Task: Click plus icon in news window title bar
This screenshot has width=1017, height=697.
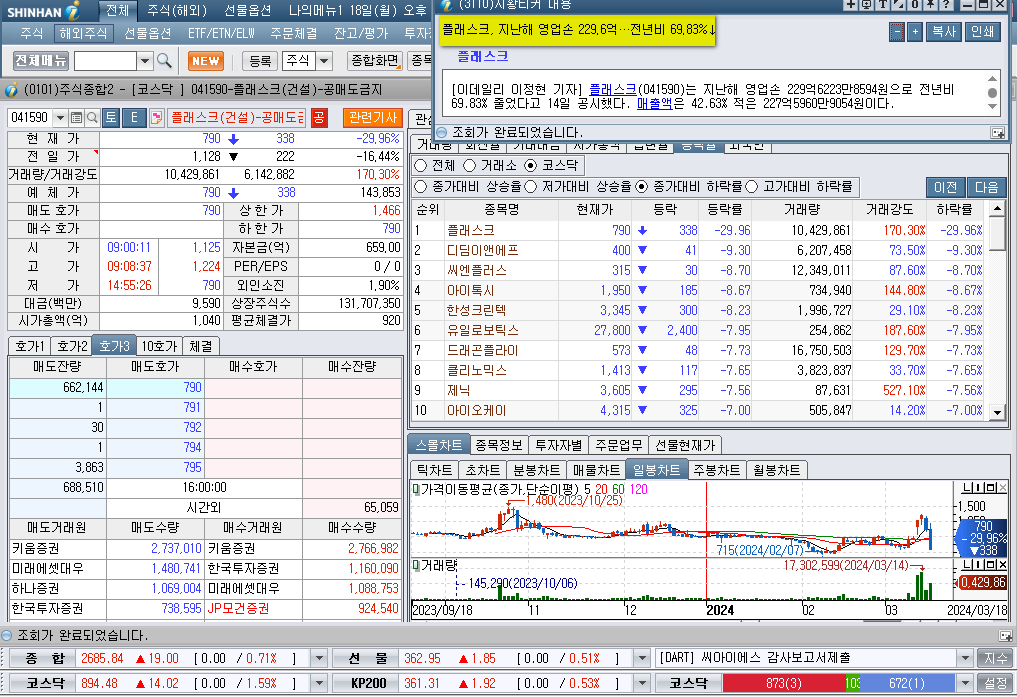Action: click(x=850, y=5)
